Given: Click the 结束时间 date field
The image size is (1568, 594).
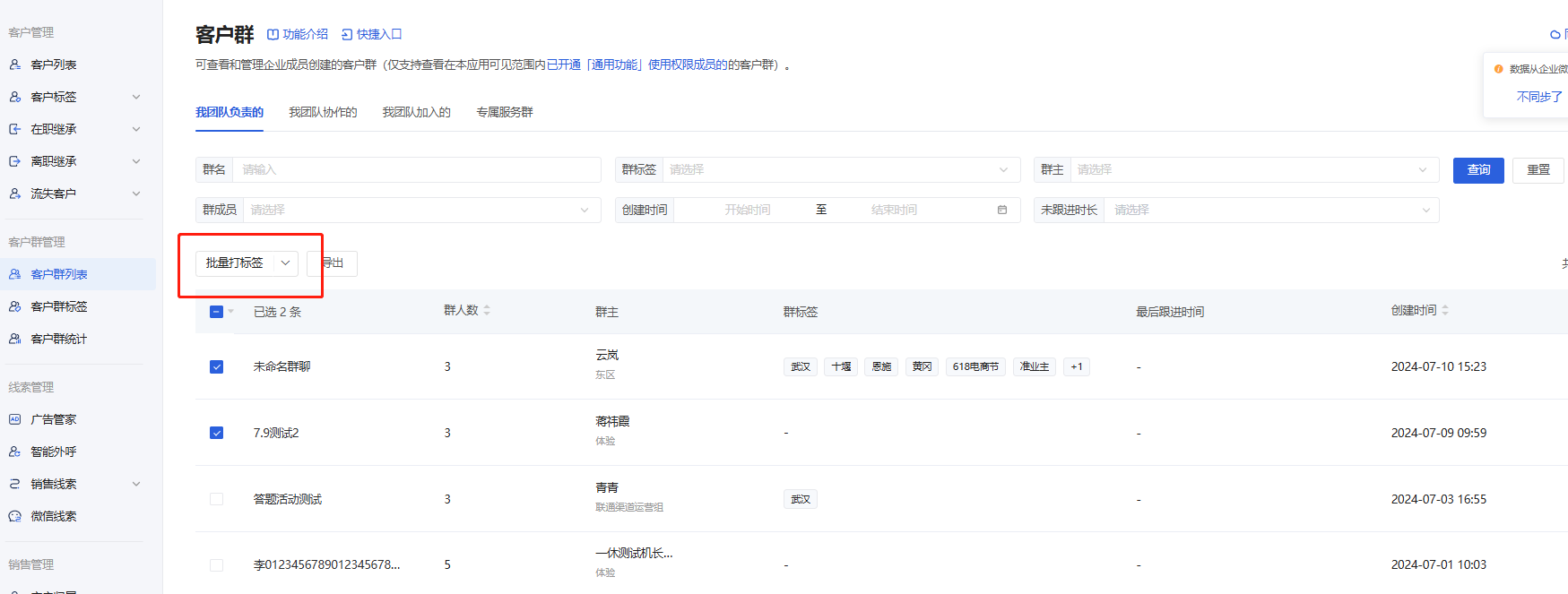Looking at the screenshot, I should coord(894,210).
